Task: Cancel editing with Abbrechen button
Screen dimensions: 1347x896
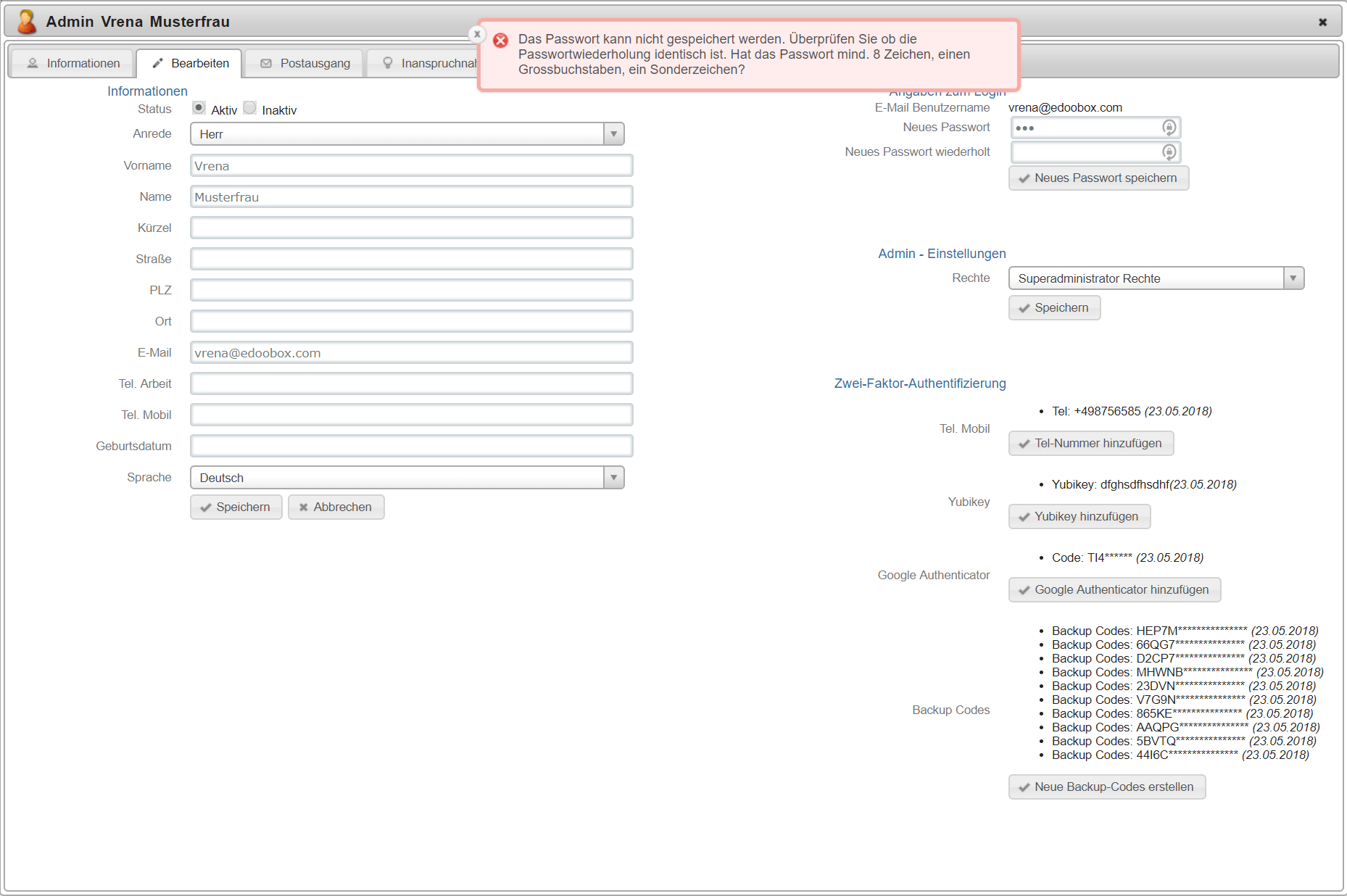Action: point(336,507)
